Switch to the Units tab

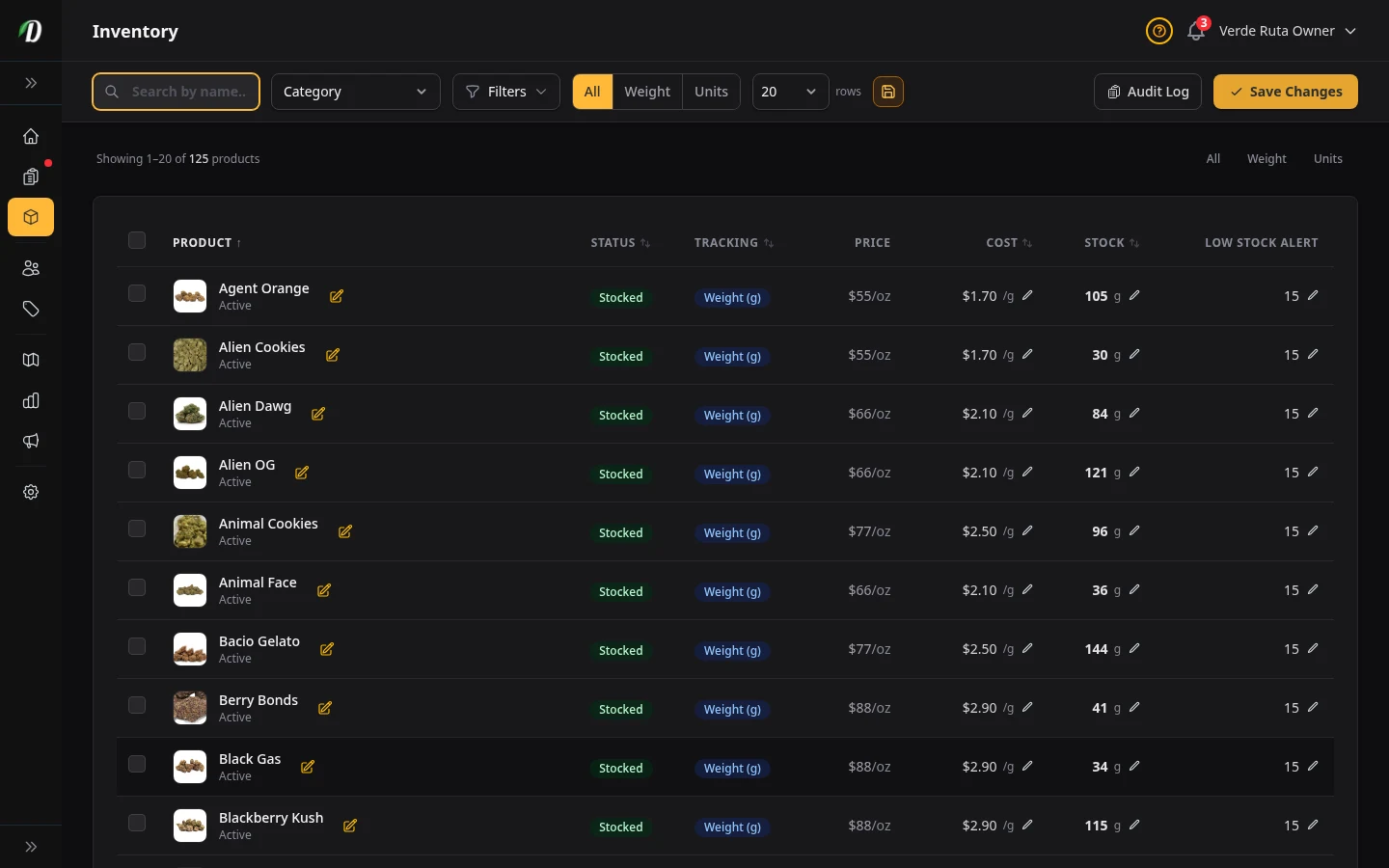point(711,92)
